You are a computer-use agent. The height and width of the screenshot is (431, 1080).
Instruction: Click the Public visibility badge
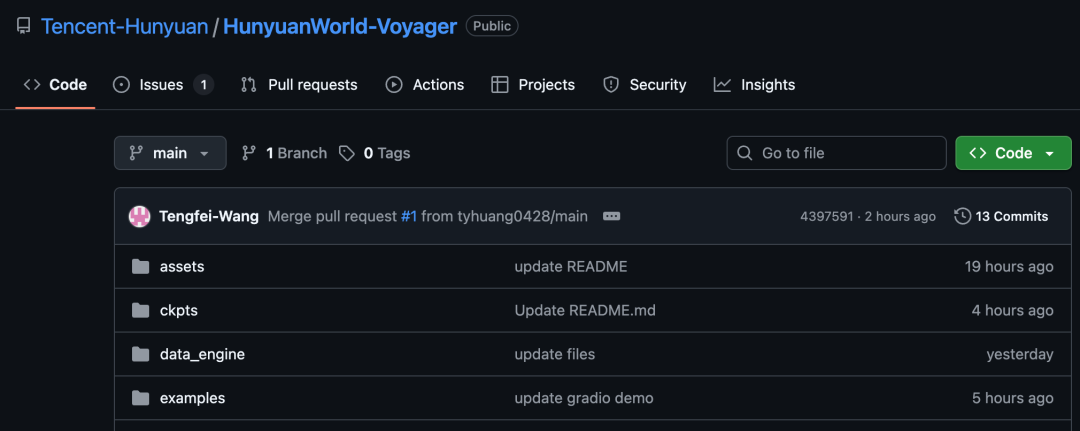pos(492,26)
